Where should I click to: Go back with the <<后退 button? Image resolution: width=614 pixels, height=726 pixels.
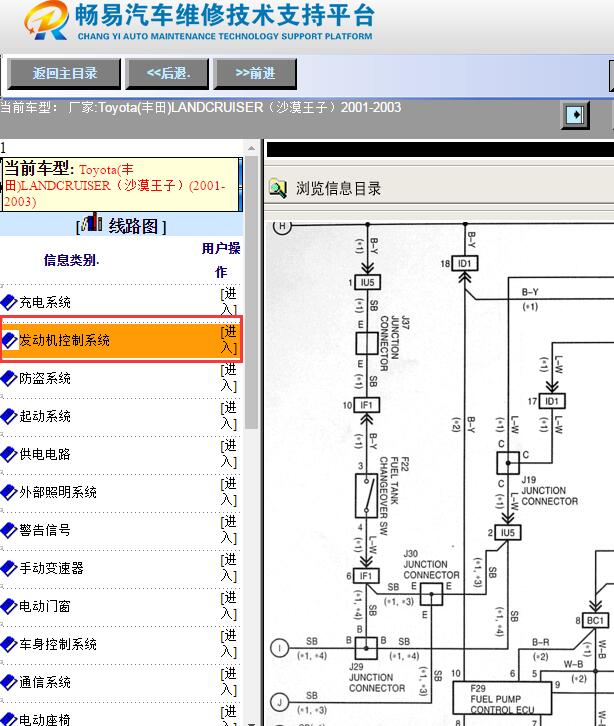pos(168,74)
